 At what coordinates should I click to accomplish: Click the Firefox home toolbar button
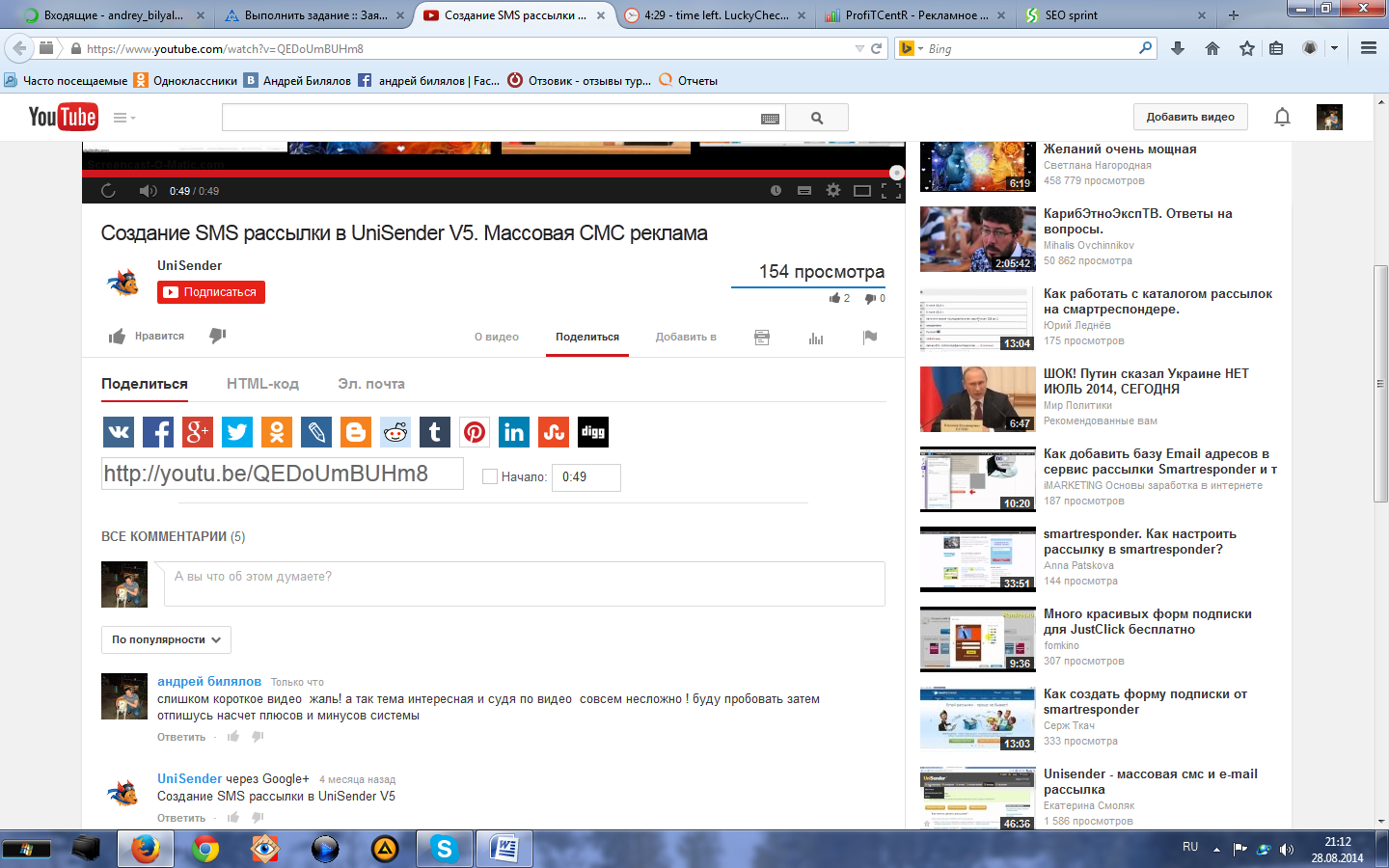tap(1212, 48)
